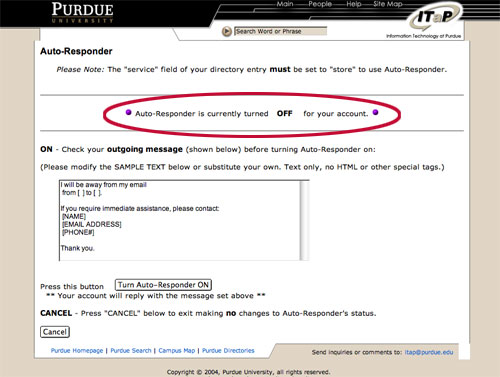Screen dimensions: 500x377
Task: Follow the Purdue Homepage link
Action: coord(77,351)
